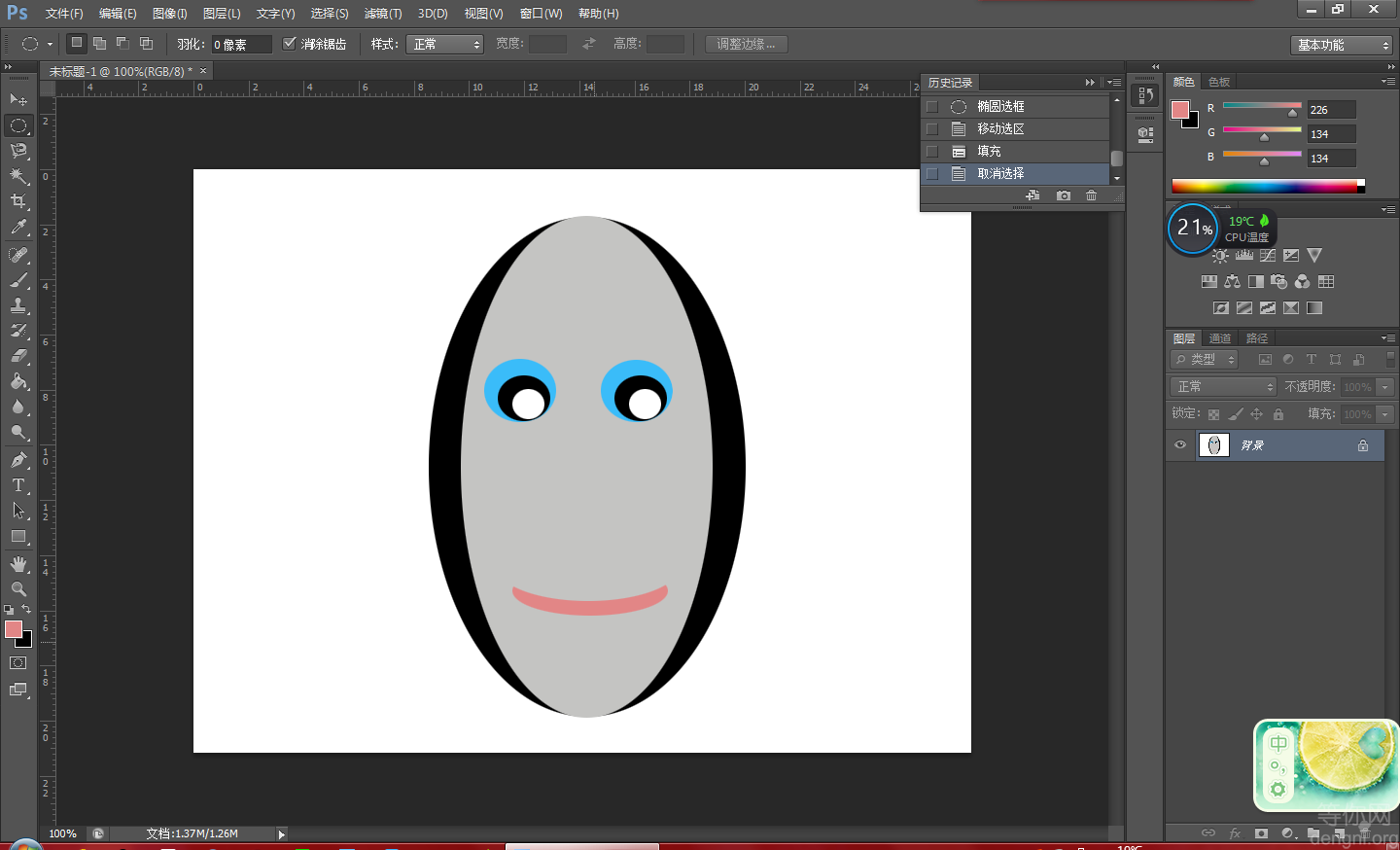The image size is (1400, 850).
Task: Select the Magic Wand tool
Action: (18, 176)
